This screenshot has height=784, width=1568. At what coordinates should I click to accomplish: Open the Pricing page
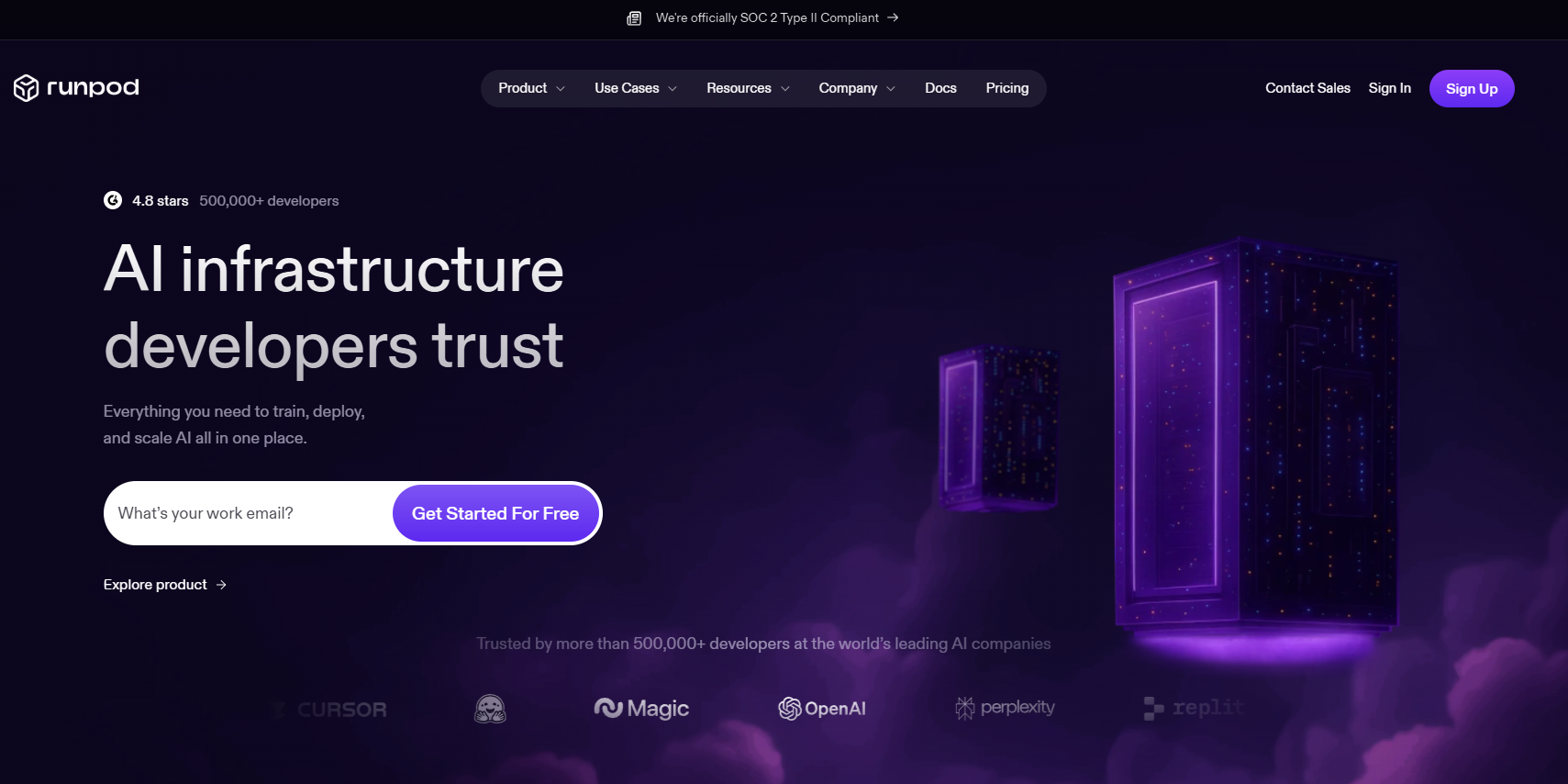point(1007,88)
